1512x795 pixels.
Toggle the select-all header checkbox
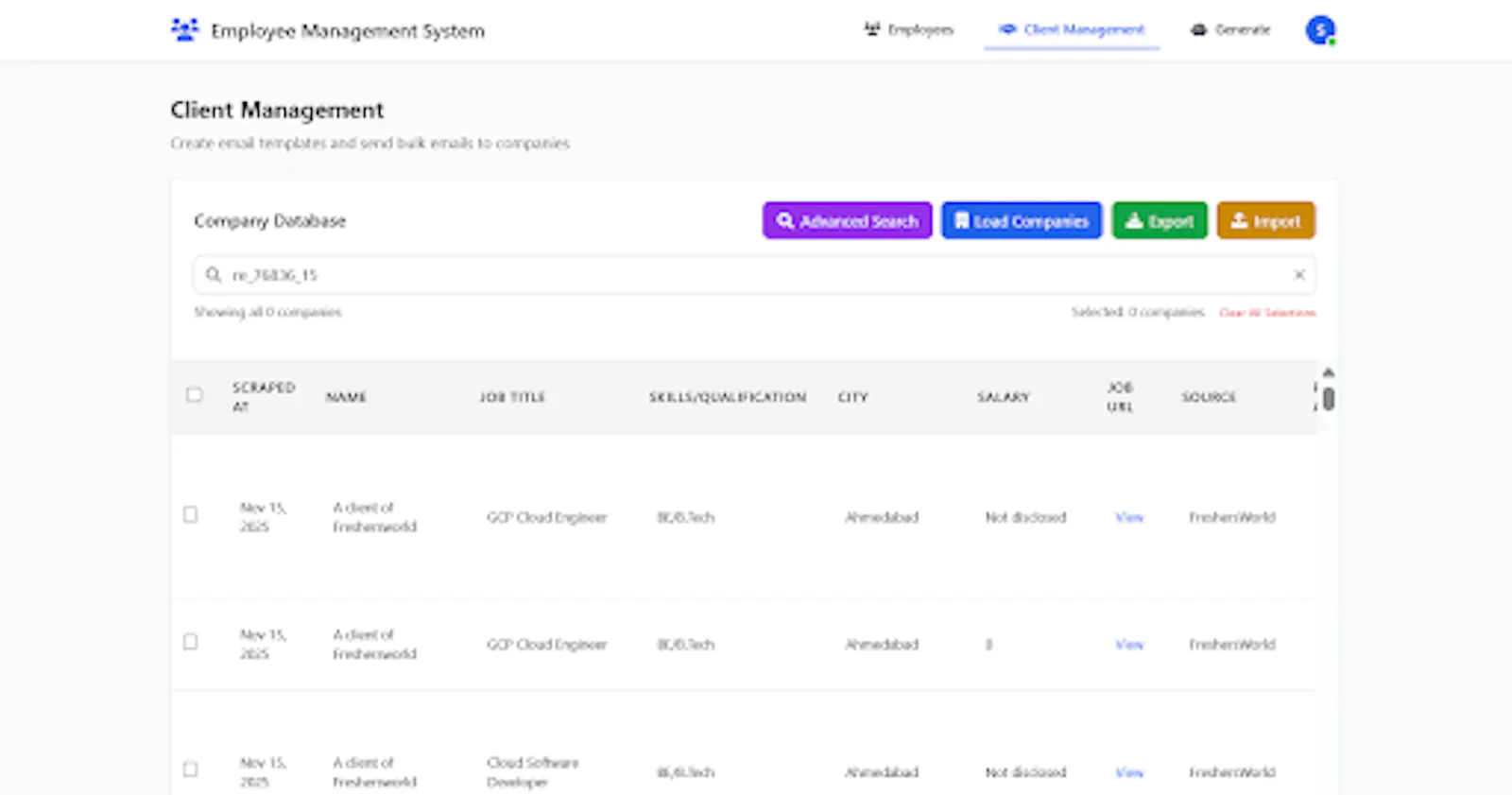[195, 395]
